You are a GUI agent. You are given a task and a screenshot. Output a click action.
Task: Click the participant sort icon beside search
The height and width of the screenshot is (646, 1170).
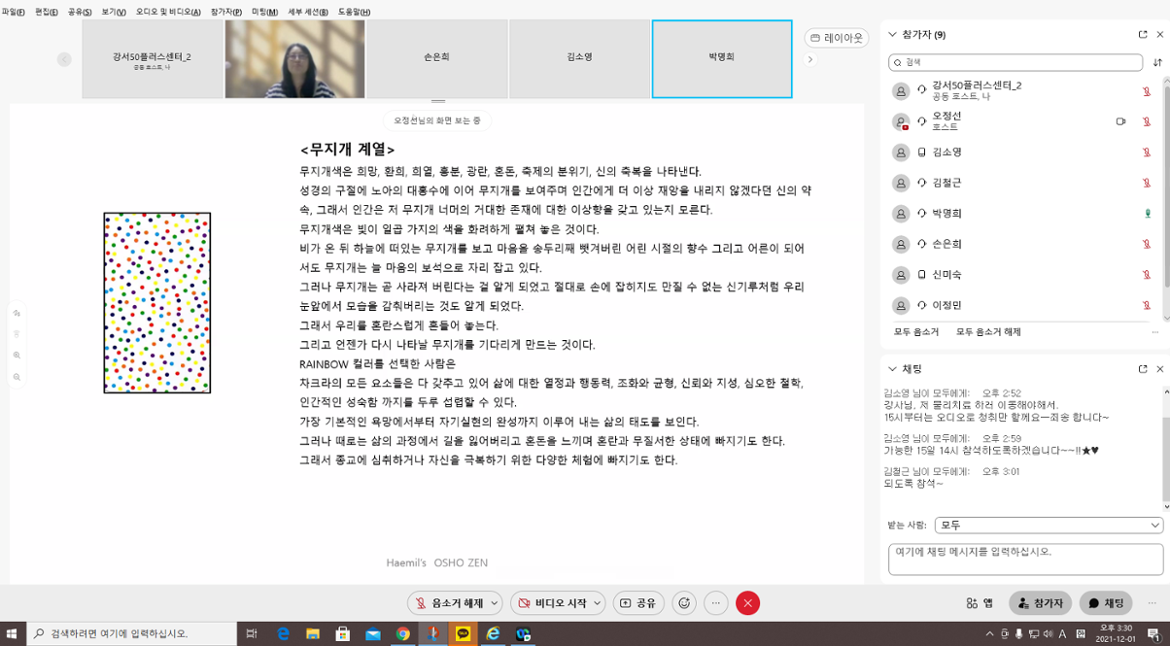(1157, 62)
